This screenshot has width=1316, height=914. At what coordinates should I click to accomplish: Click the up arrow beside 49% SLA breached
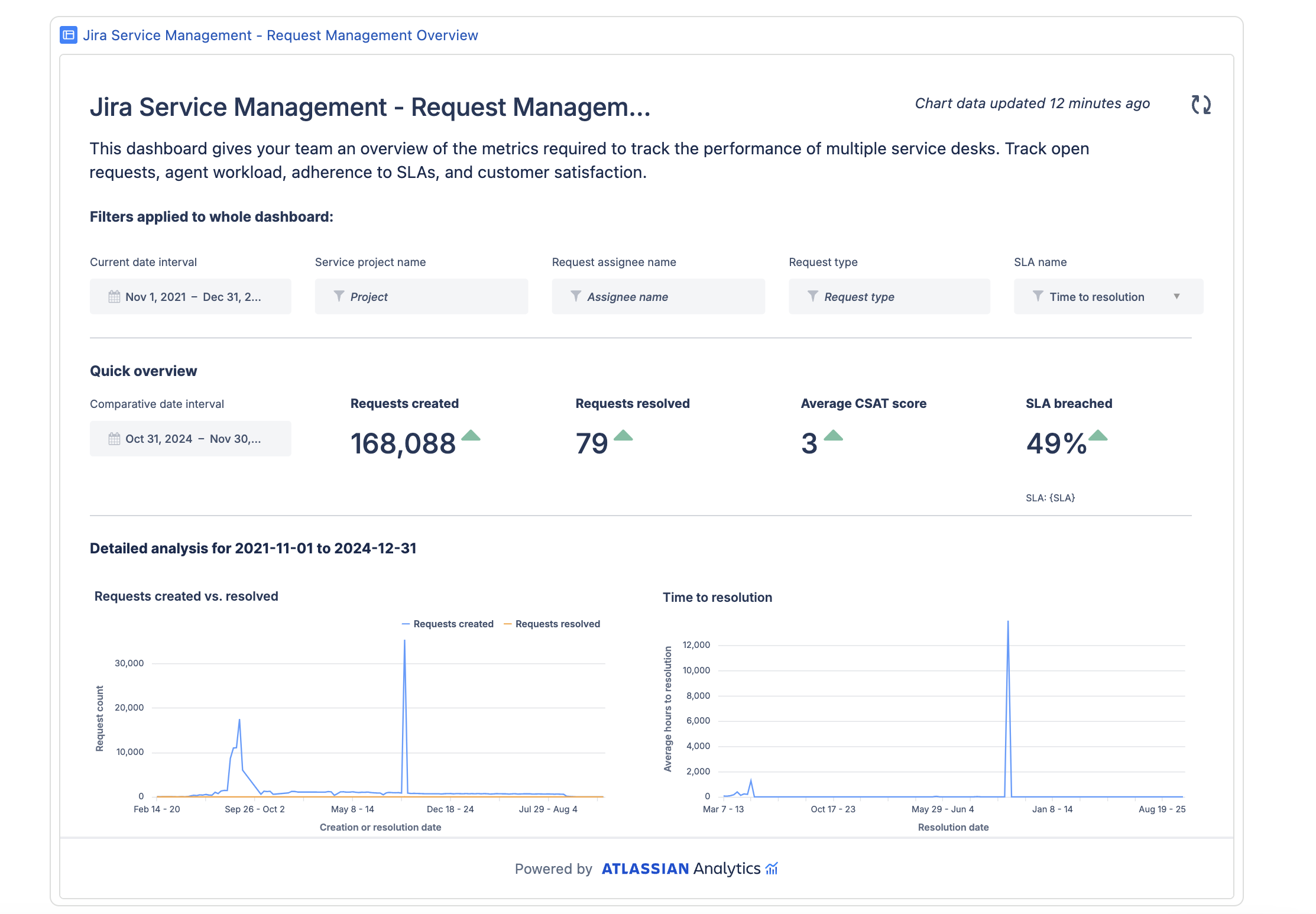click(1098, 435)
